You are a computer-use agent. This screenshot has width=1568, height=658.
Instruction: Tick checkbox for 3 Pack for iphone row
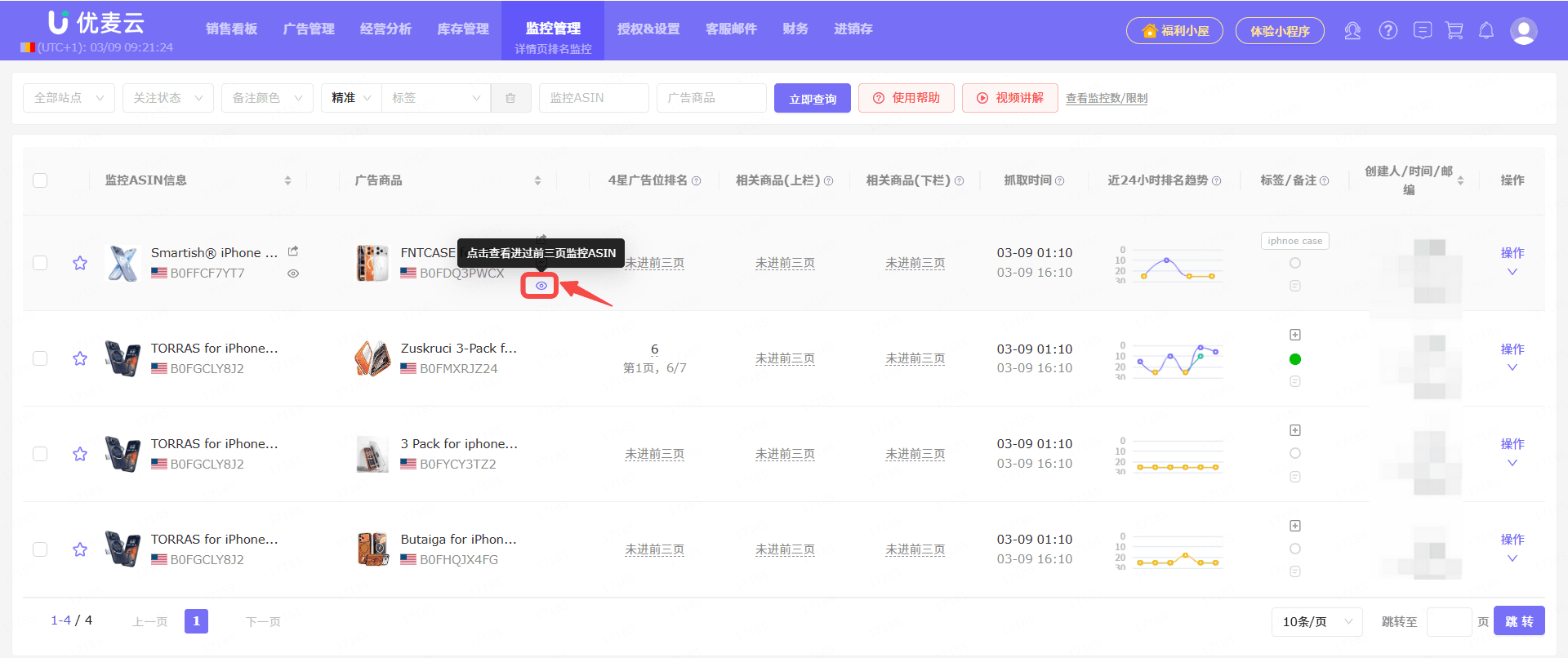point(40,454)
